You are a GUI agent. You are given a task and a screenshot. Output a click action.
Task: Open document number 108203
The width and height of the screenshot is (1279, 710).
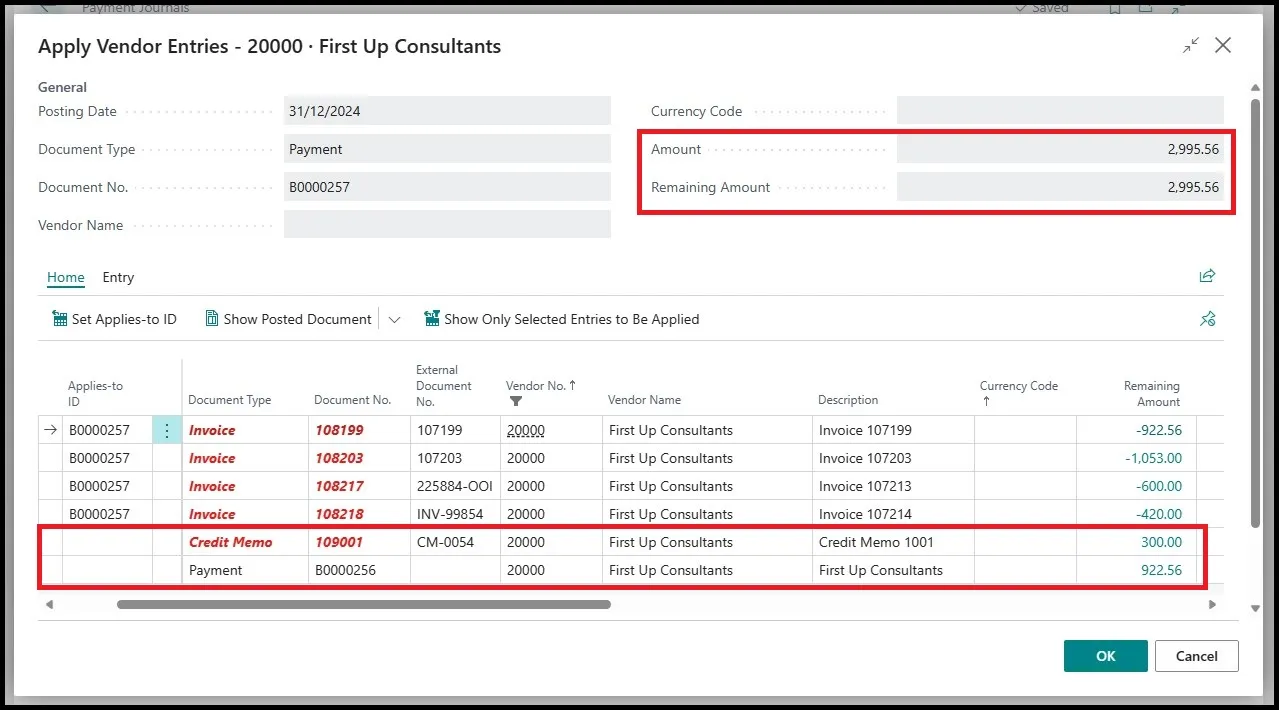click(x=338, y=458)
